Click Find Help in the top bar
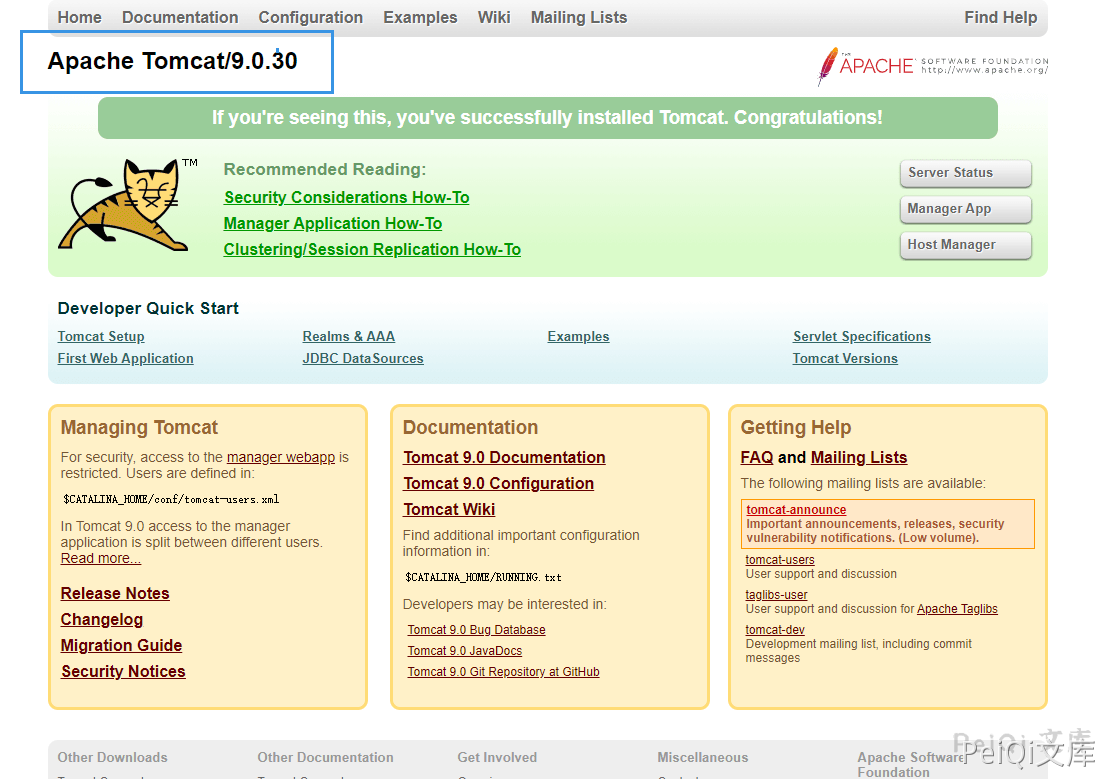Viewport: 1104px width, 779px height. point(1000,18)
